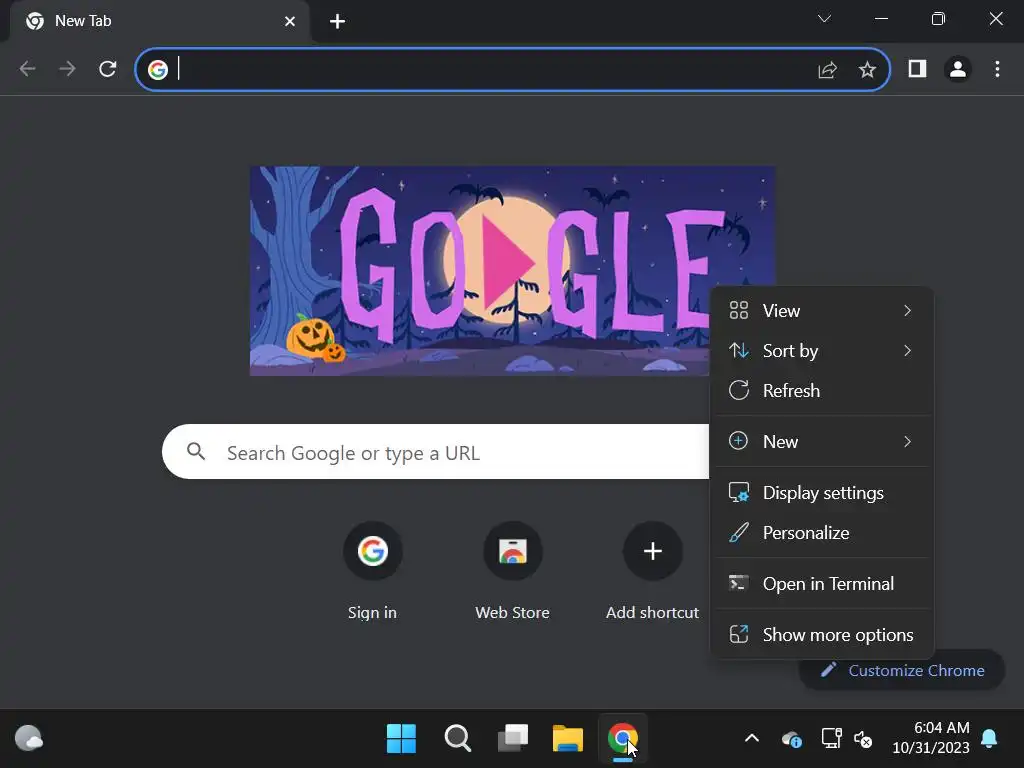Expand the New submenu
Image resolution: width=1024 pixels, height=768 pixels.
click(822, 441)
